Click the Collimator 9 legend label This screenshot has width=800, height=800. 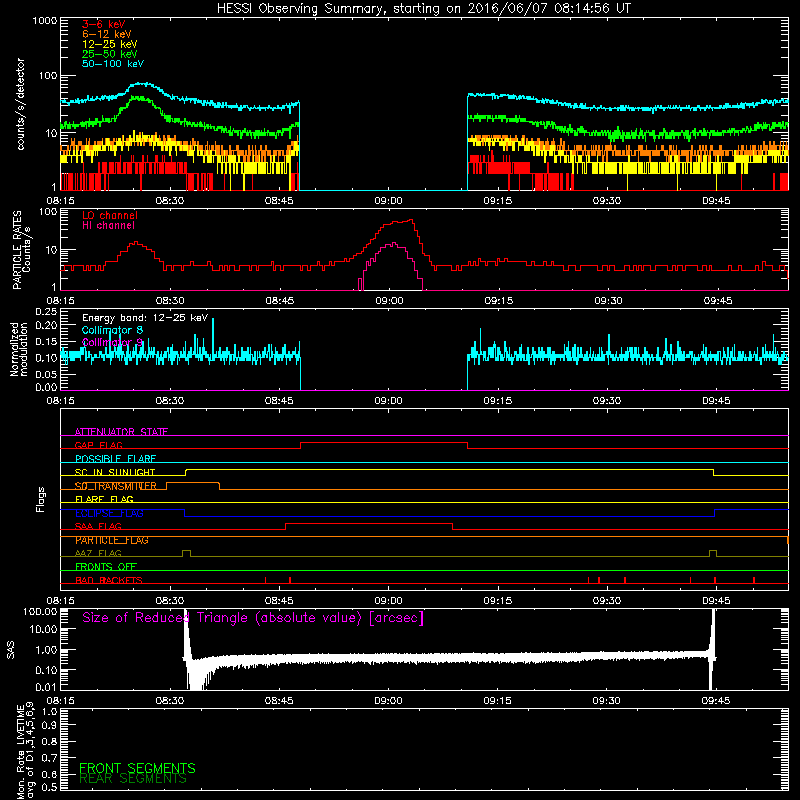112,342
